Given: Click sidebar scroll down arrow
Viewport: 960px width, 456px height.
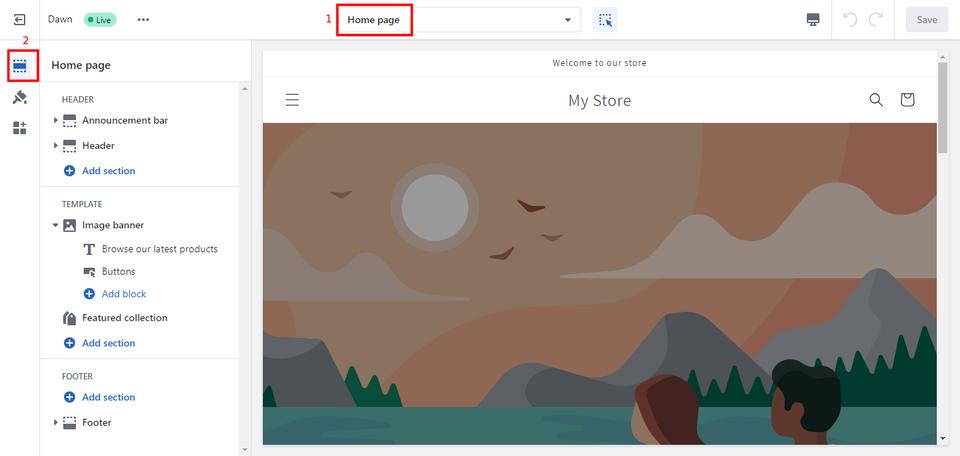Looking at the screenshot, I should click(245, 450).
